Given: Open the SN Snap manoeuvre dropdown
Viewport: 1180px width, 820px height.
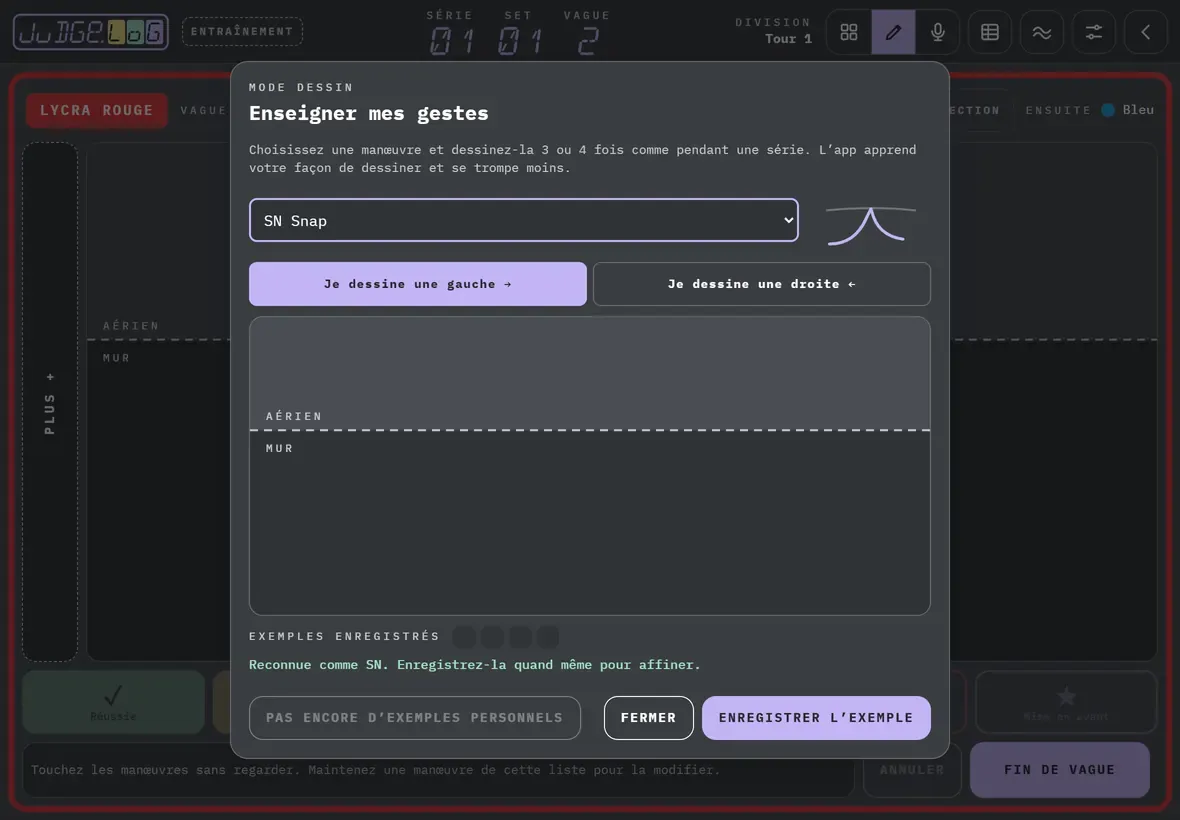Looking at the screenshot, I should pyautogui.click(x=524, y=220).
